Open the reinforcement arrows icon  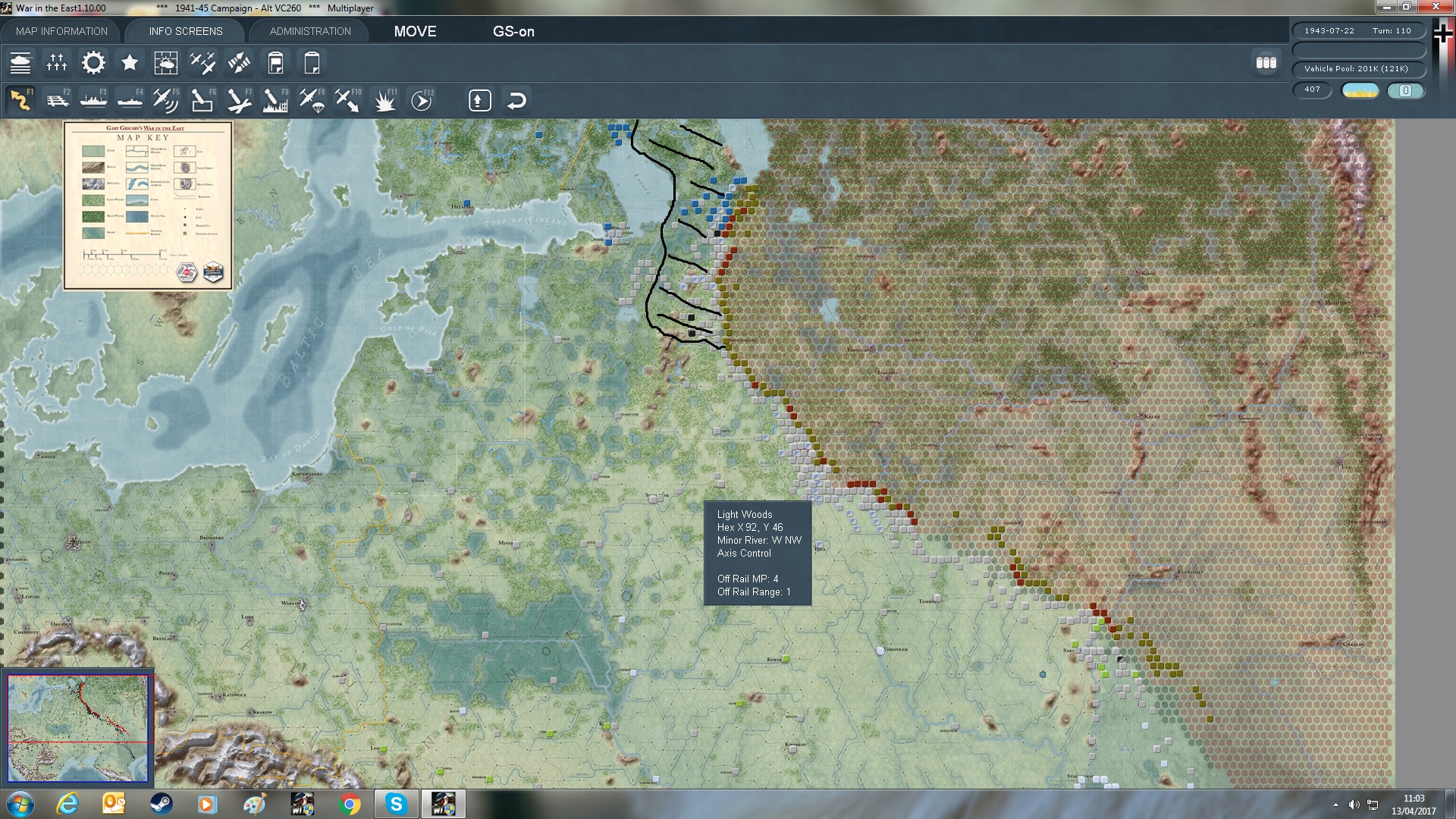coord(239,63)
